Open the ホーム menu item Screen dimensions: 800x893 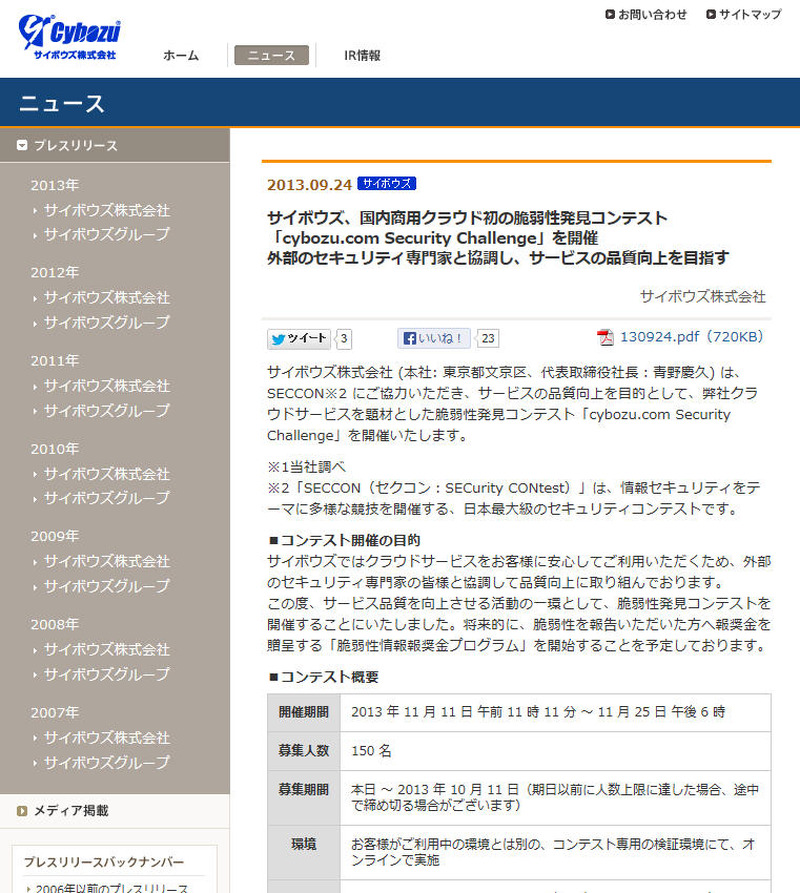181,55
